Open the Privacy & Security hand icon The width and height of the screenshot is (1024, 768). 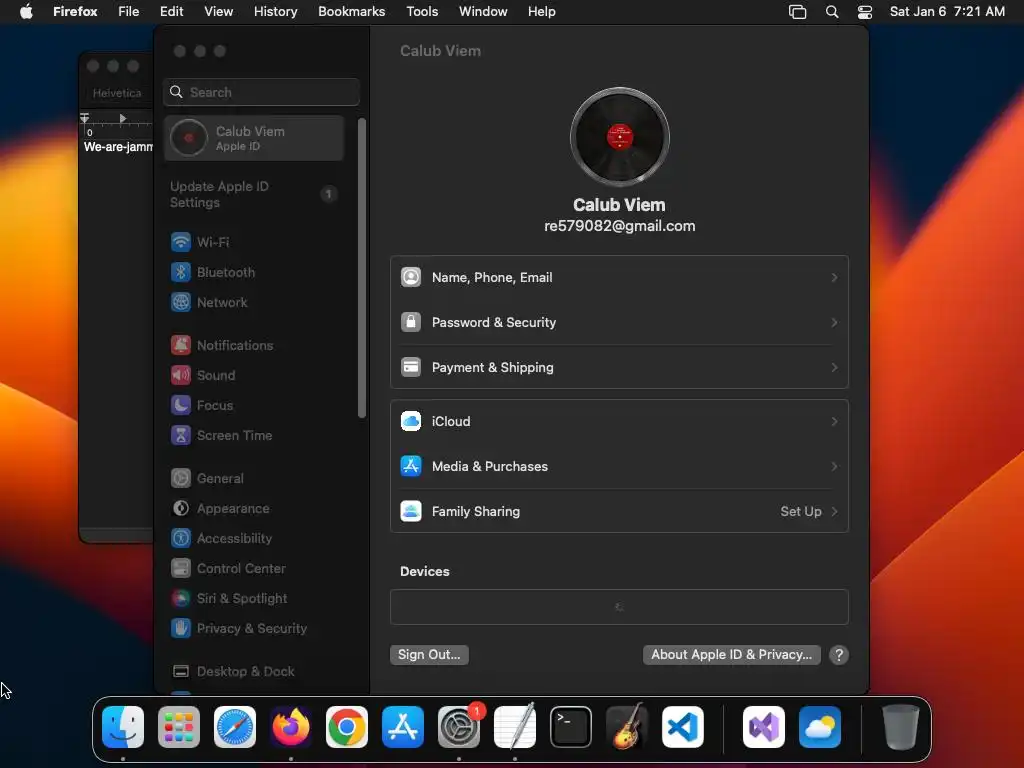(x=181, y=629)
